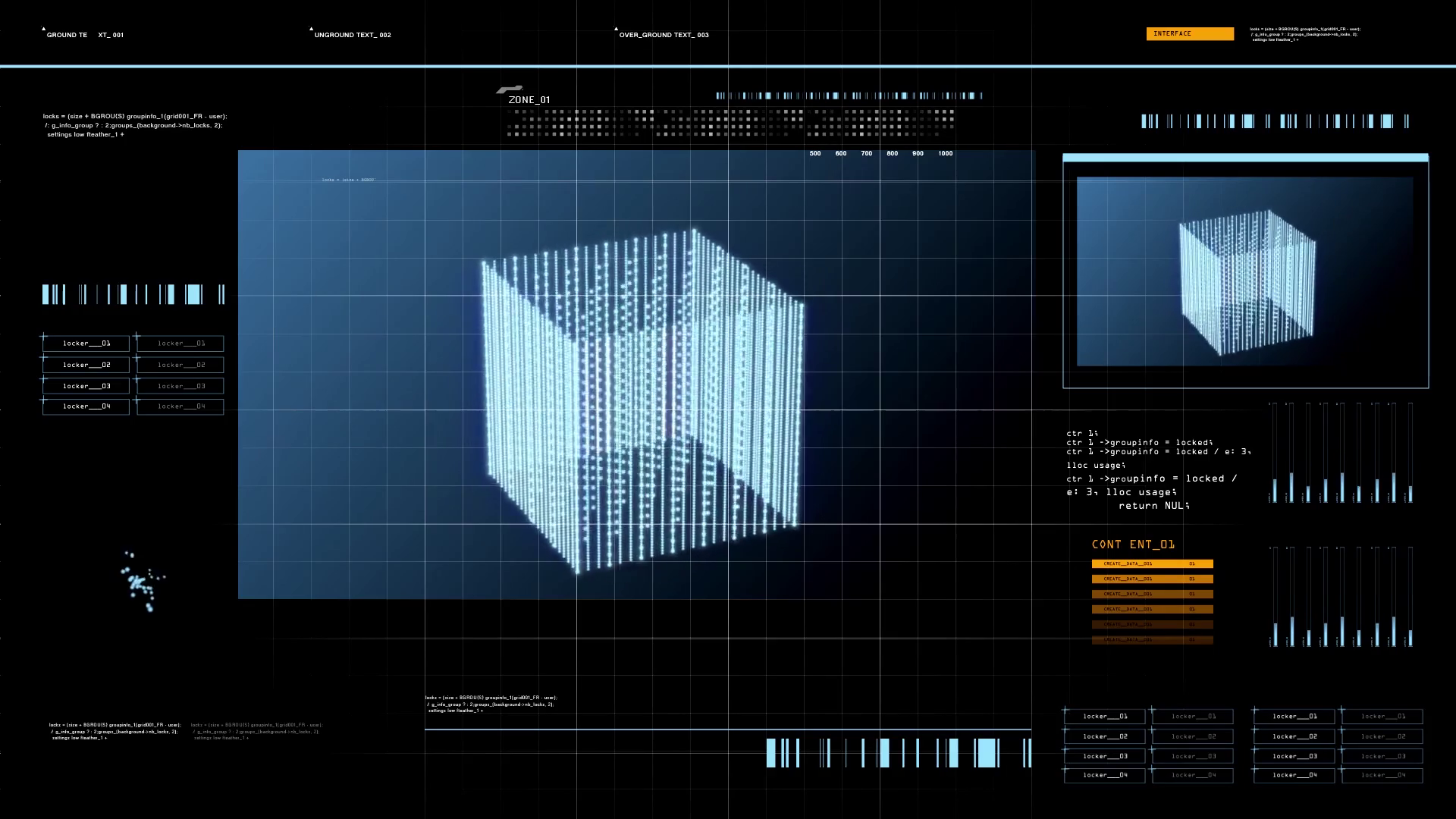
Task: Click the dot matrix display under ZONE_01
Action: coord(731,123)
